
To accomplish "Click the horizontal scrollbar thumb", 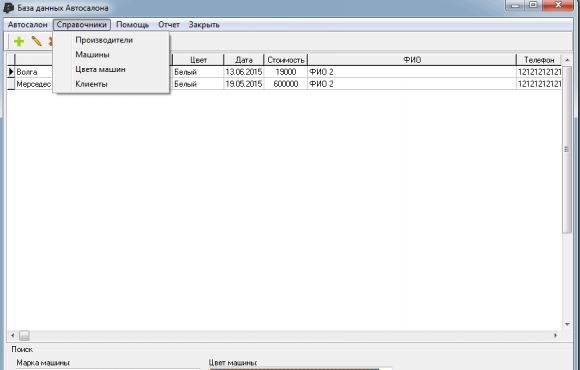I will click(x=24, y=336).
